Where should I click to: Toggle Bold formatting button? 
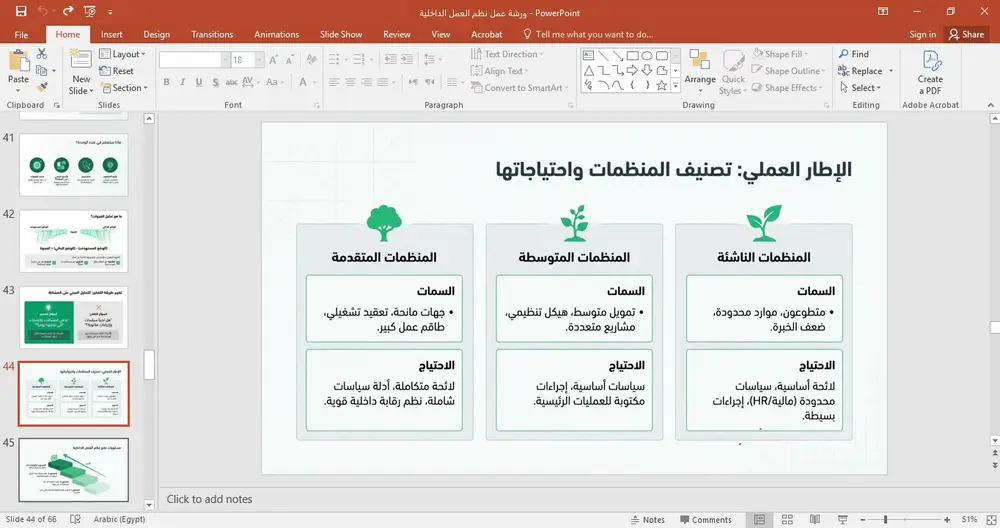coord(166,82)
